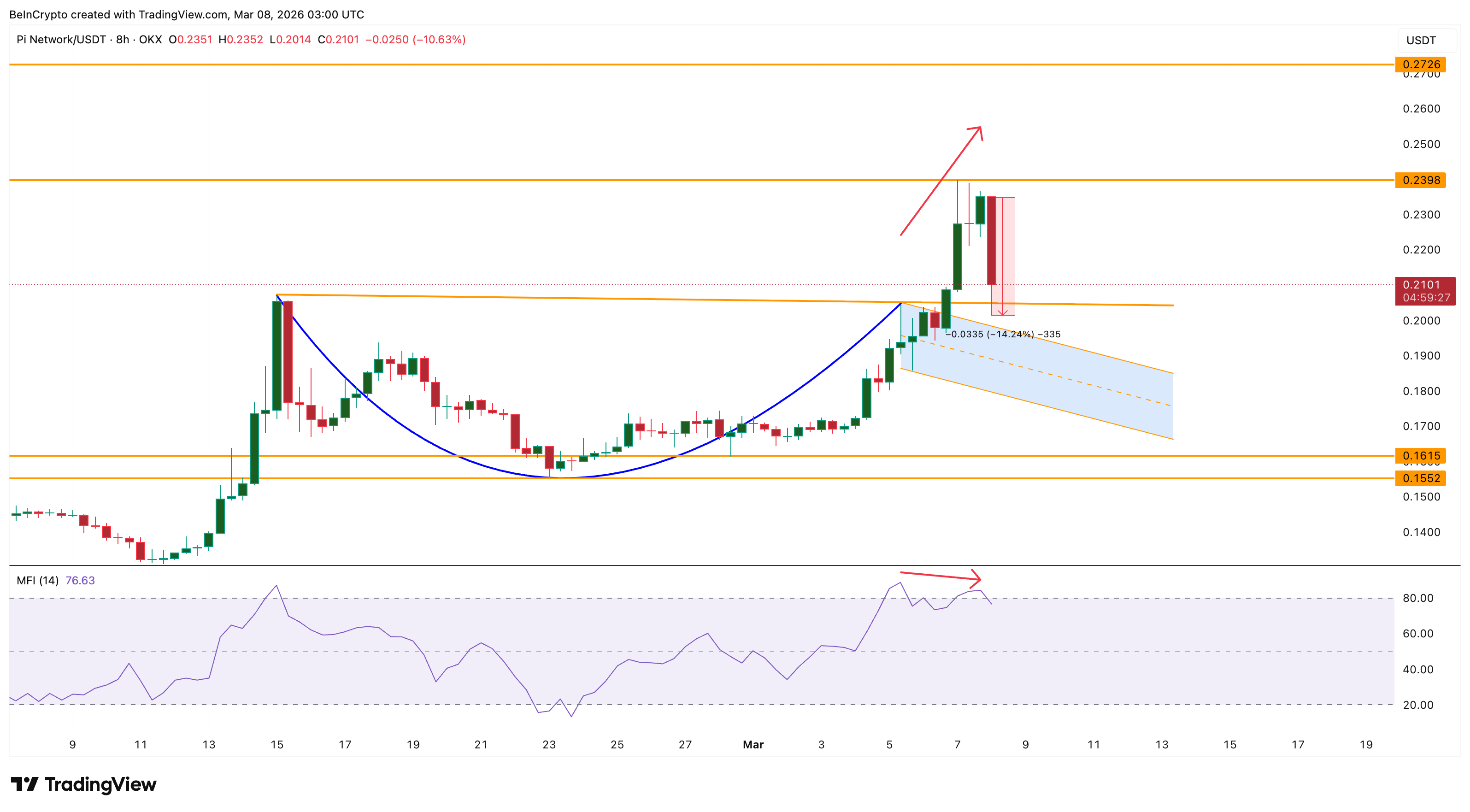Image resolution: width=1470 pixels, height=812 pixels.
Task: Click the MFI (14) indicator label
Action: [x=37, y=580]
